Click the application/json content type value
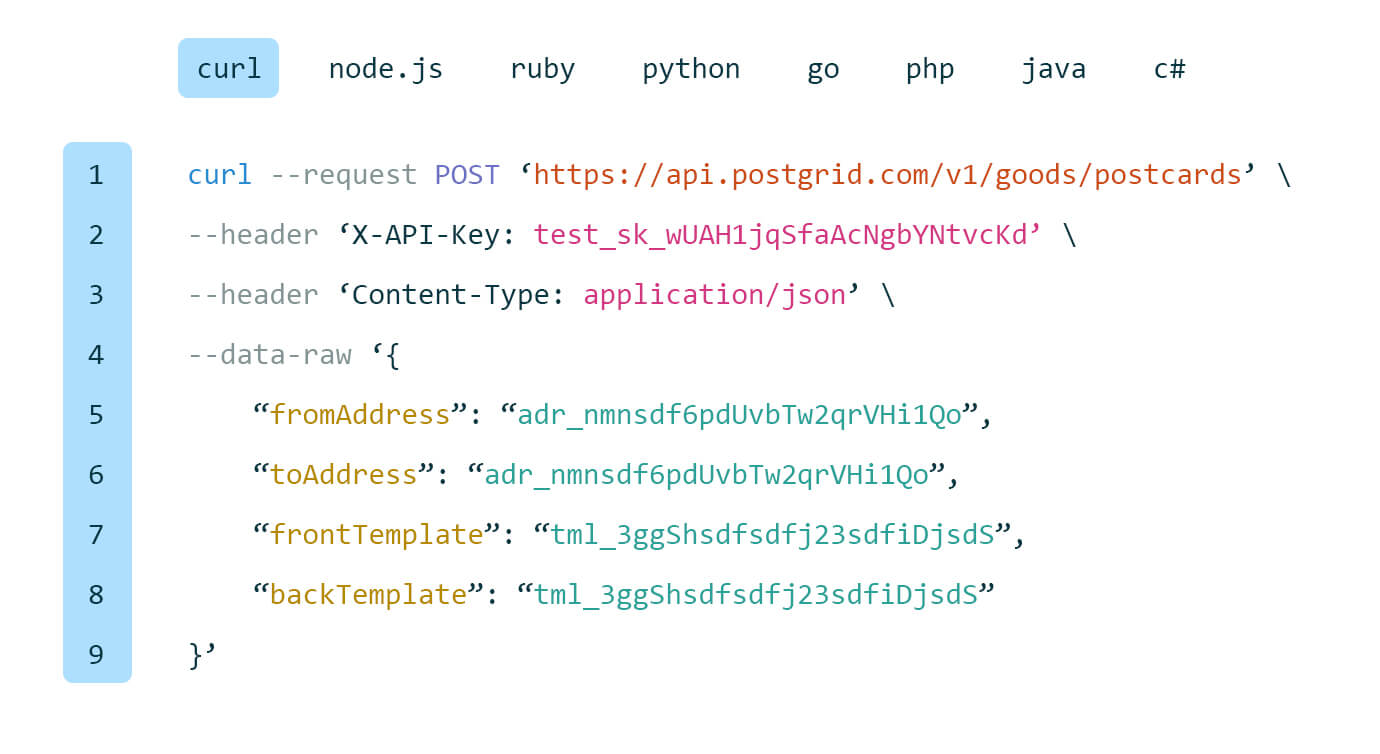The width and height of the screenshot is (1380, 754). click(714, 295)
